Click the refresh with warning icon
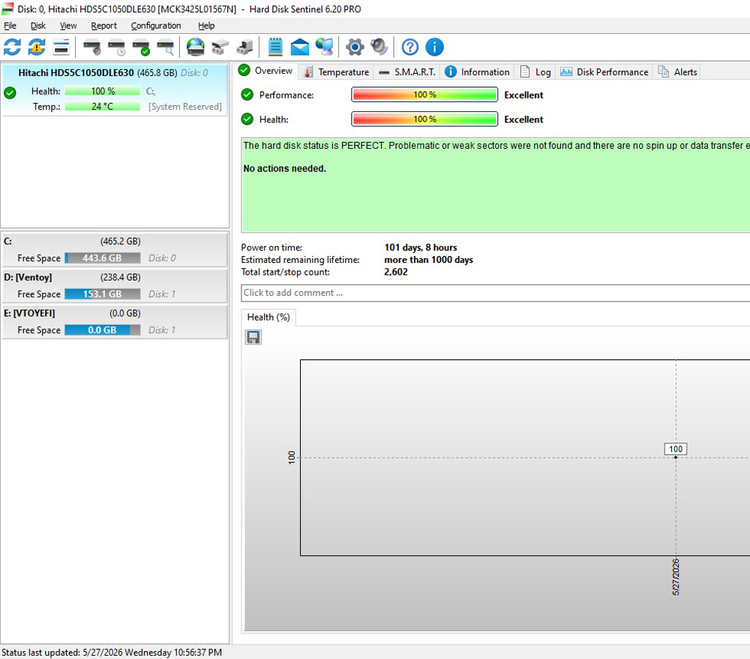Viewport: 750px width, 659px height. [x=37, y=47]
